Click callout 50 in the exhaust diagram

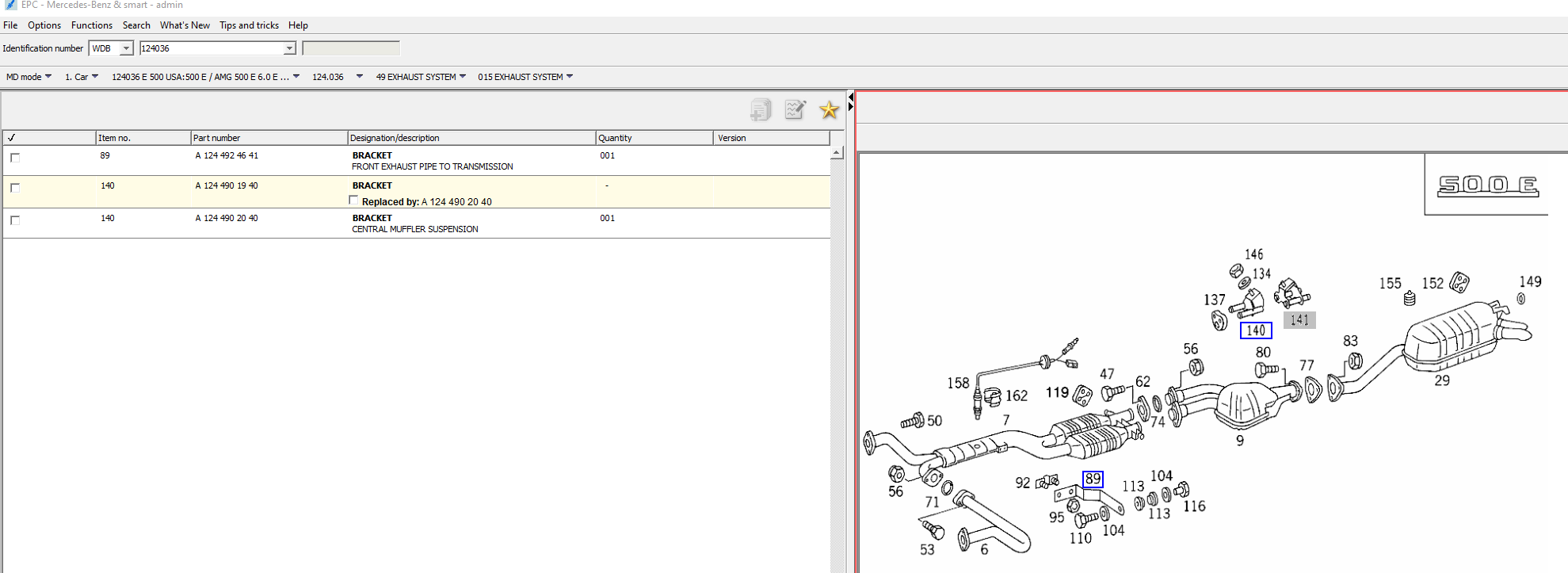pos(935,421)
